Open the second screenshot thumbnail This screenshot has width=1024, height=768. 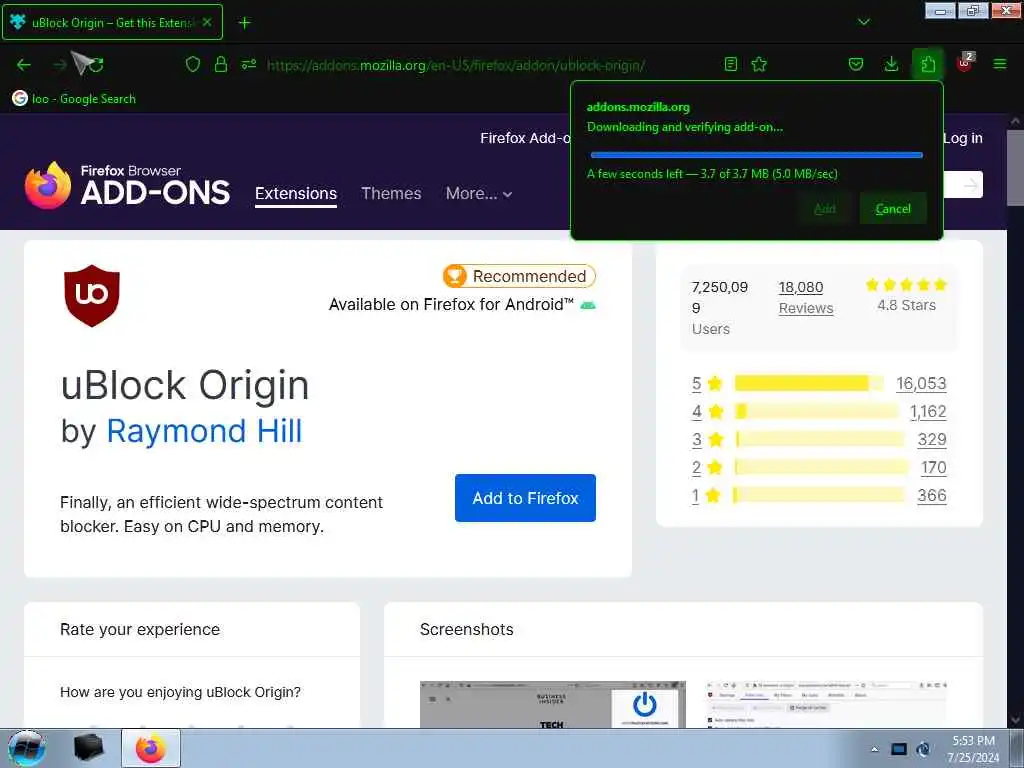tap(826, 704)
